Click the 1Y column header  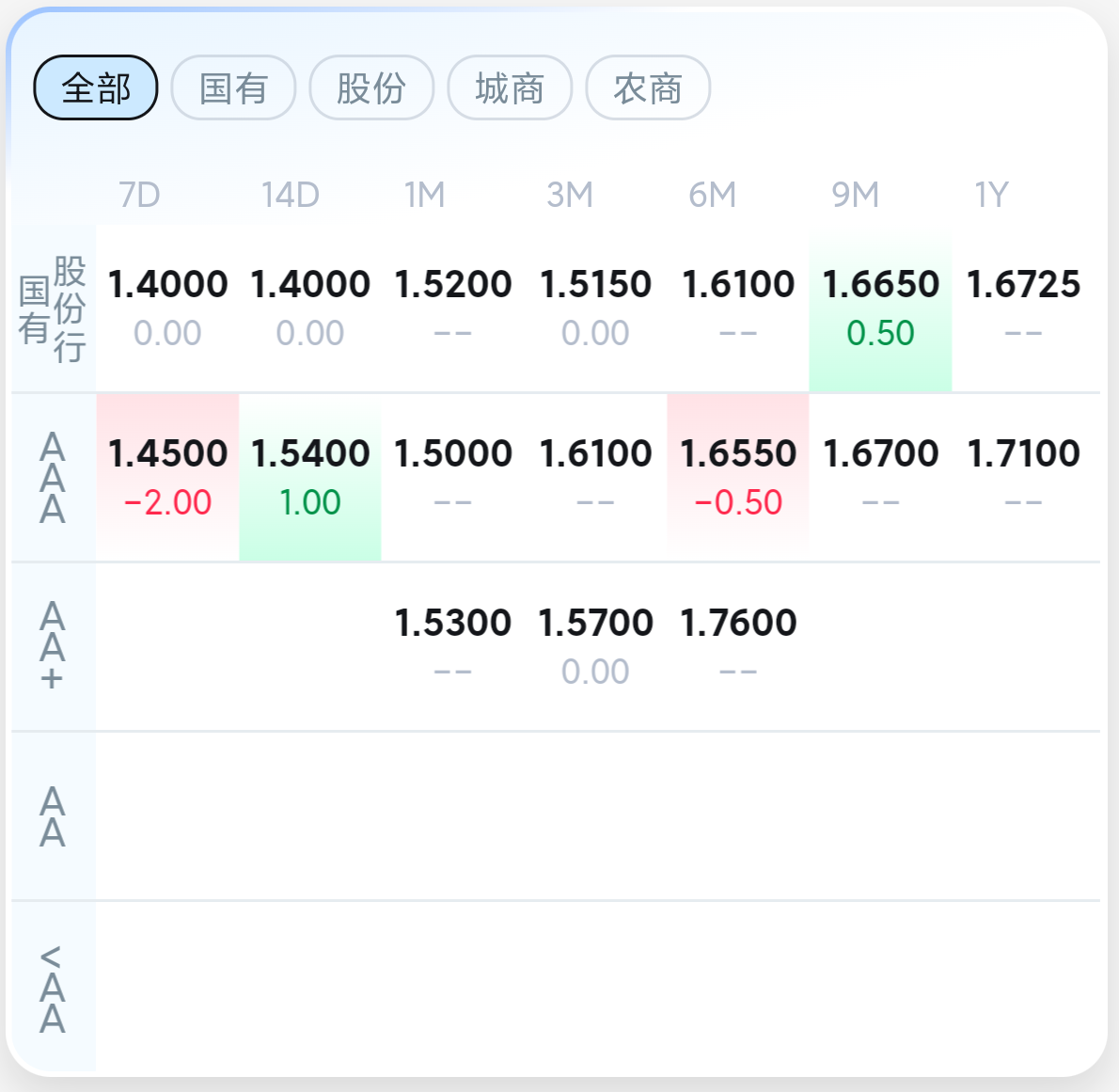click(x=991, y=195)
